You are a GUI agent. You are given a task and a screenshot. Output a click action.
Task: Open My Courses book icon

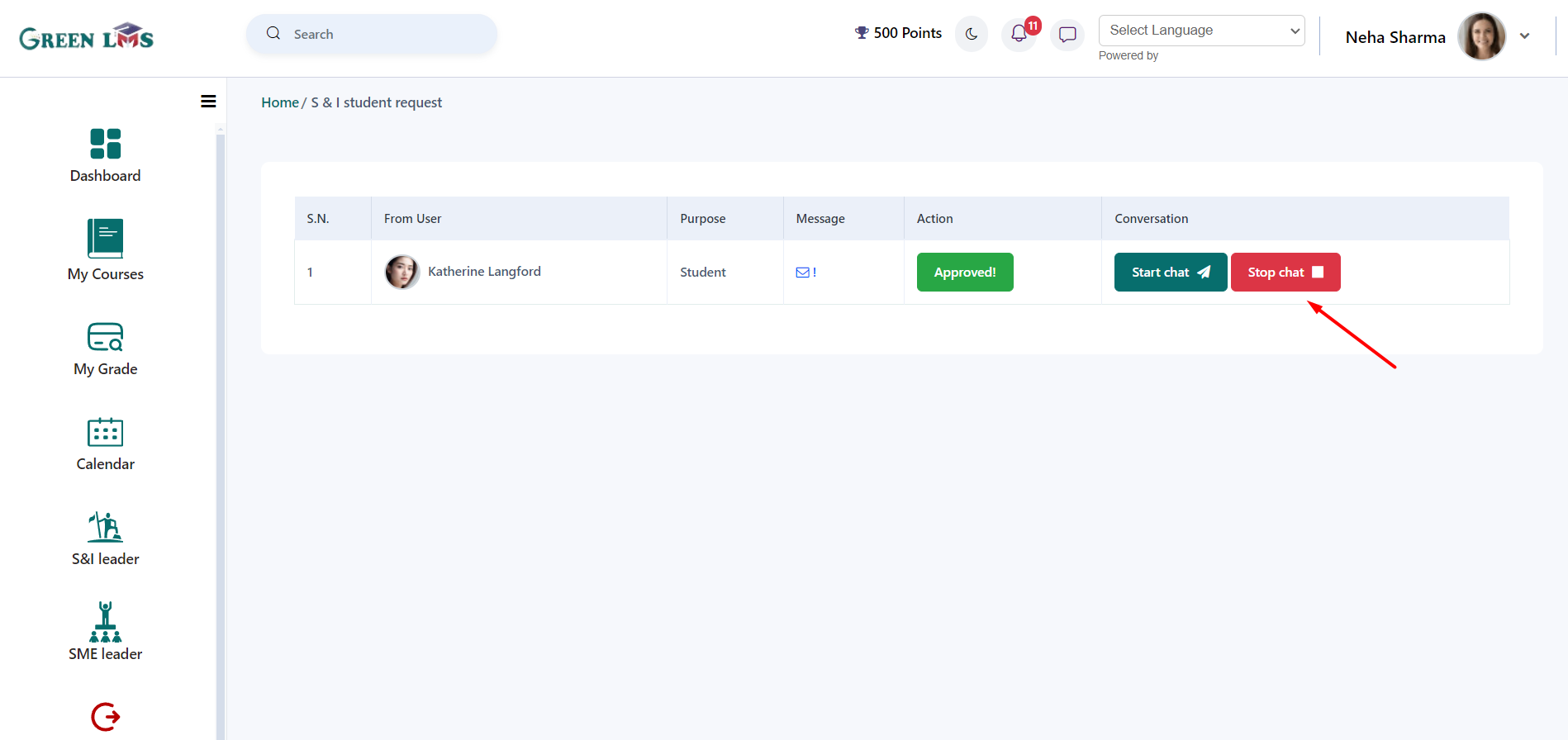[x=106, y=239]
